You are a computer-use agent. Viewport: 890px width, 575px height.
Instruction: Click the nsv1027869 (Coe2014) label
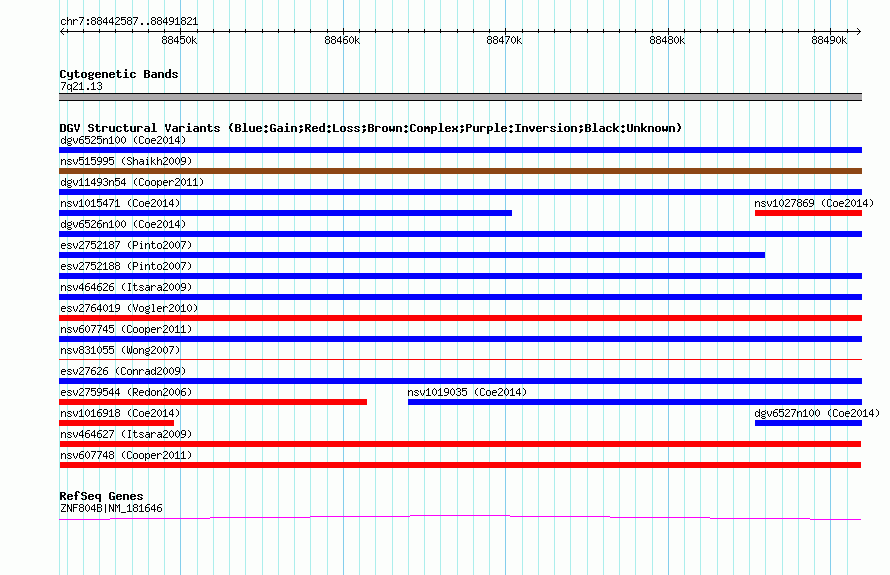[x=814, y=203]
